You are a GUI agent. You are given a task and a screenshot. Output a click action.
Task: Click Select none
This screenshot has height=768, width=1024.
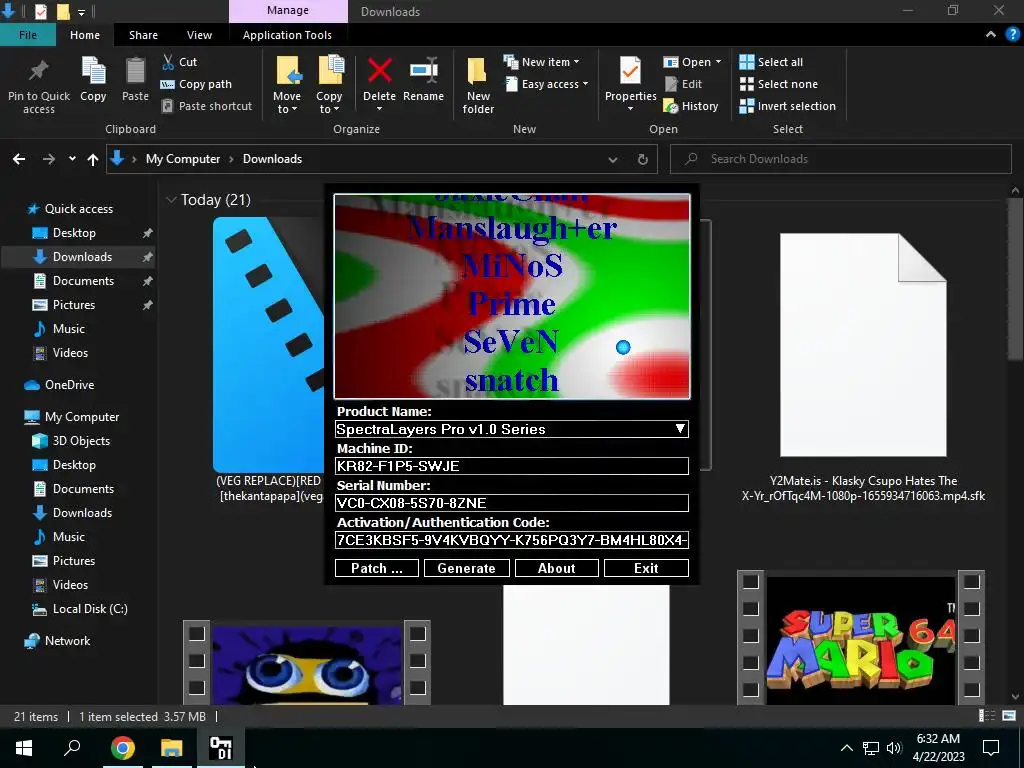coord(778,84)
